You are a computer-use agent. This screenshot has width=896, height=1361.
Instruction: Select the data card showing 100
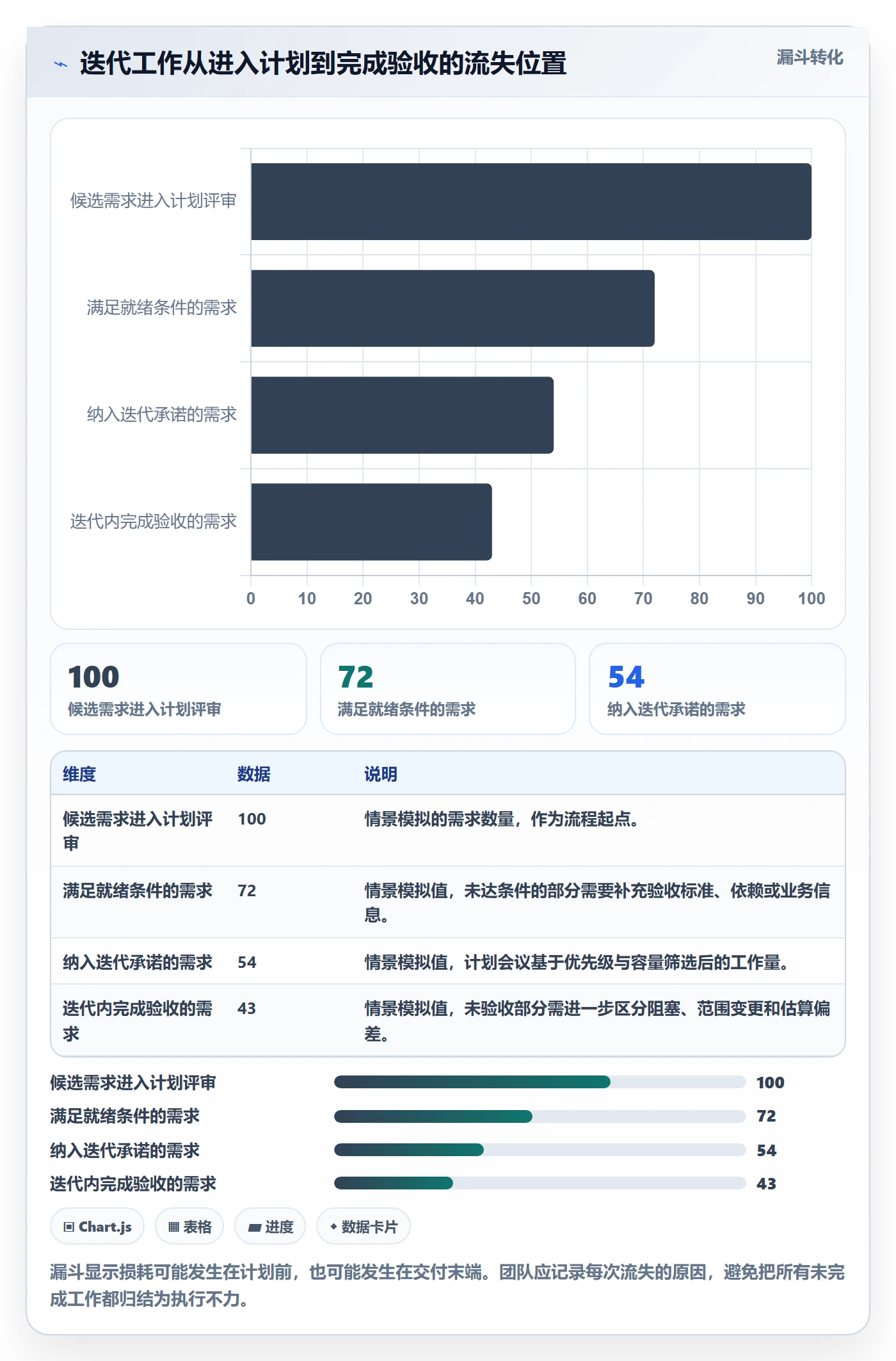coord(179,689)
